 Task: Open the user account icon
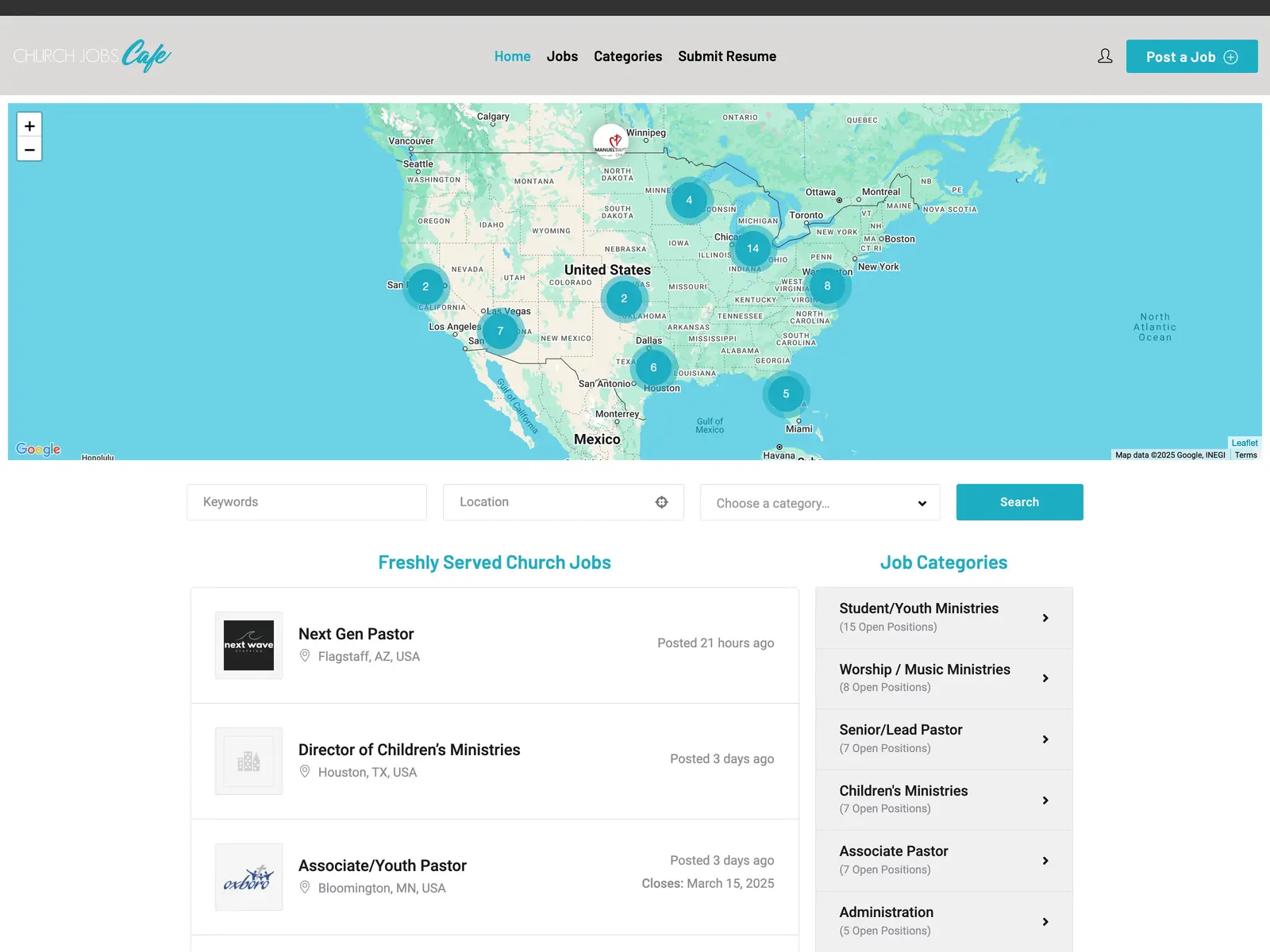[x=1105, y=56]
